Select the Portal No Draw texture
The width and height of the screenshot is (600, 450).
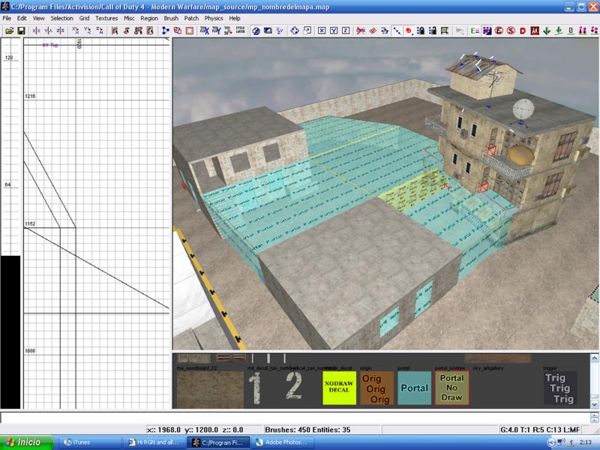[x=452, y=388]
